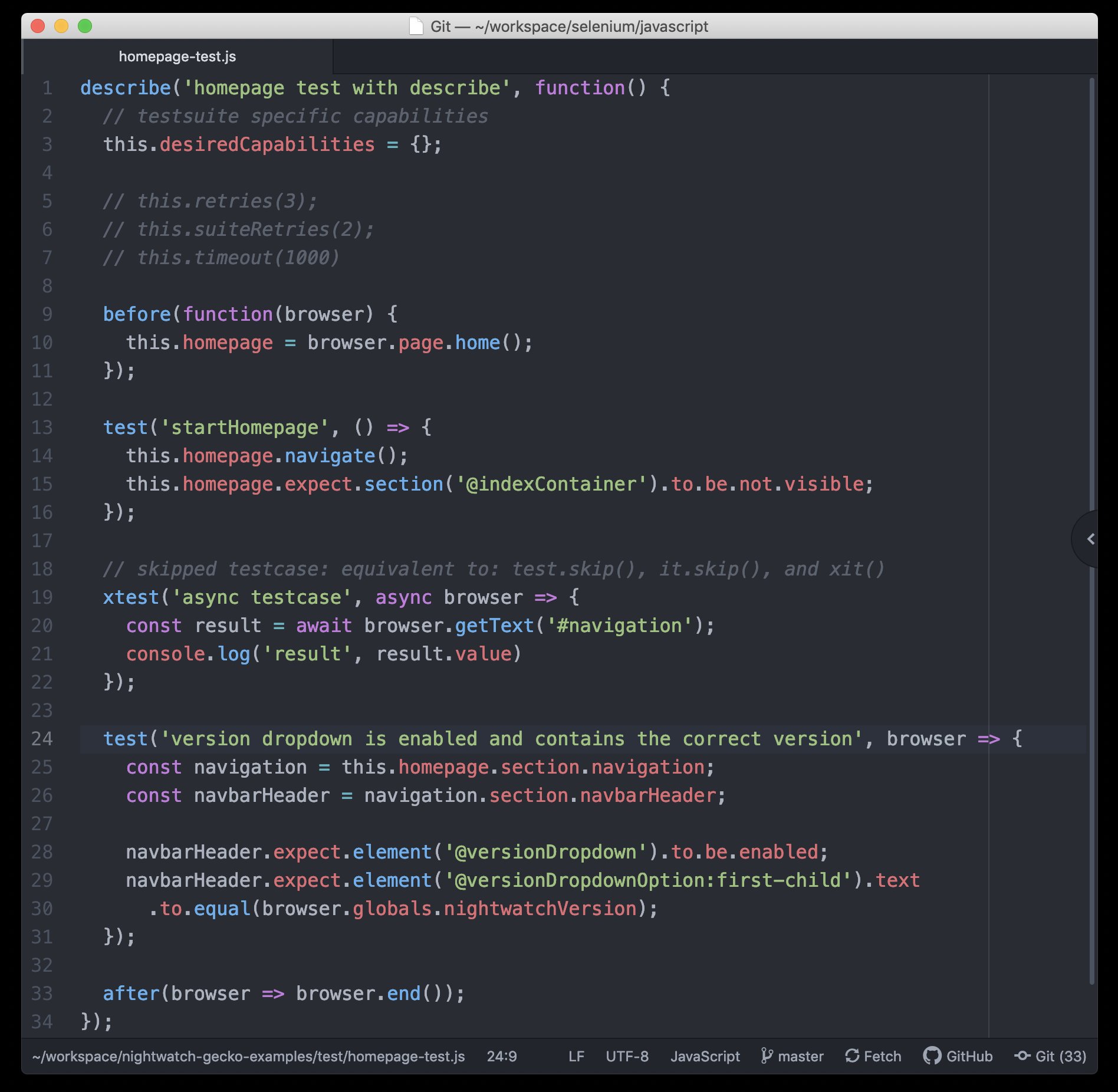Click the string '@versionDropdown' on line 28

coord(545,852)
